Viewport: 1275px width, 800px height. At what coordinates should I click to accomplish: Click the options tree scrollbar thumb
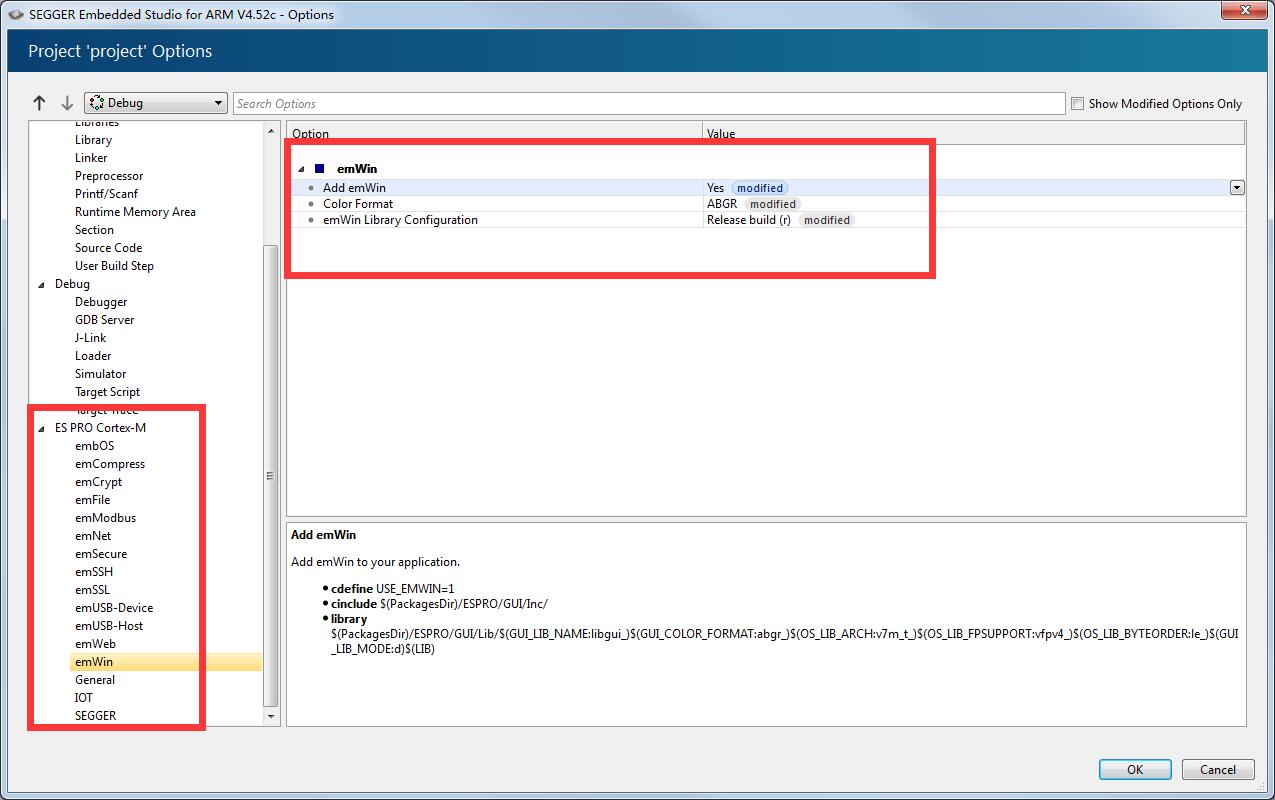270,475
